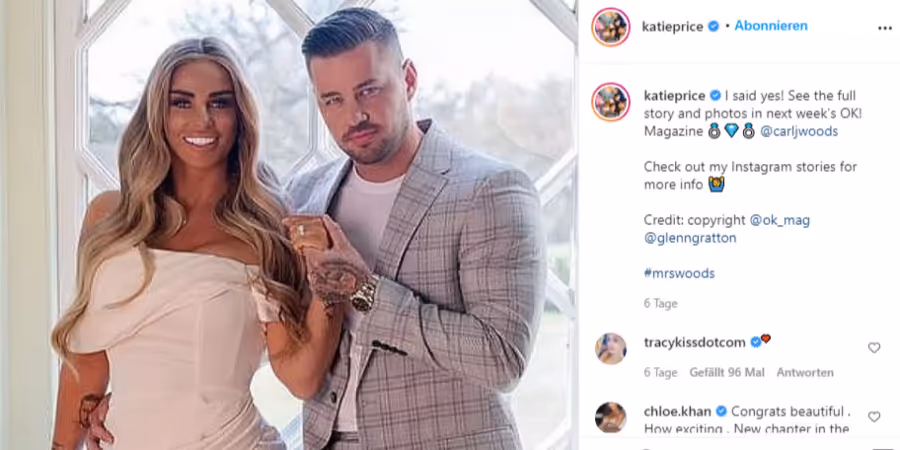900x450 pixels.
Task: Click the verified badge next to header katieprice
Action: point(713,26)
